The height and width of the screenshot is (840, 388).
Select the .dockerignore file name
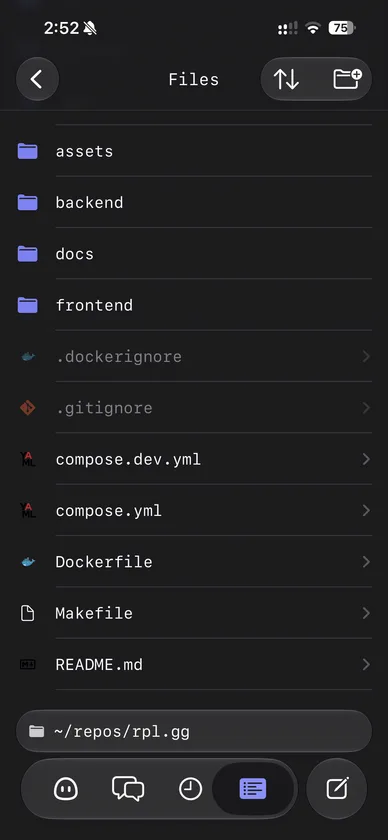point(119,357)
